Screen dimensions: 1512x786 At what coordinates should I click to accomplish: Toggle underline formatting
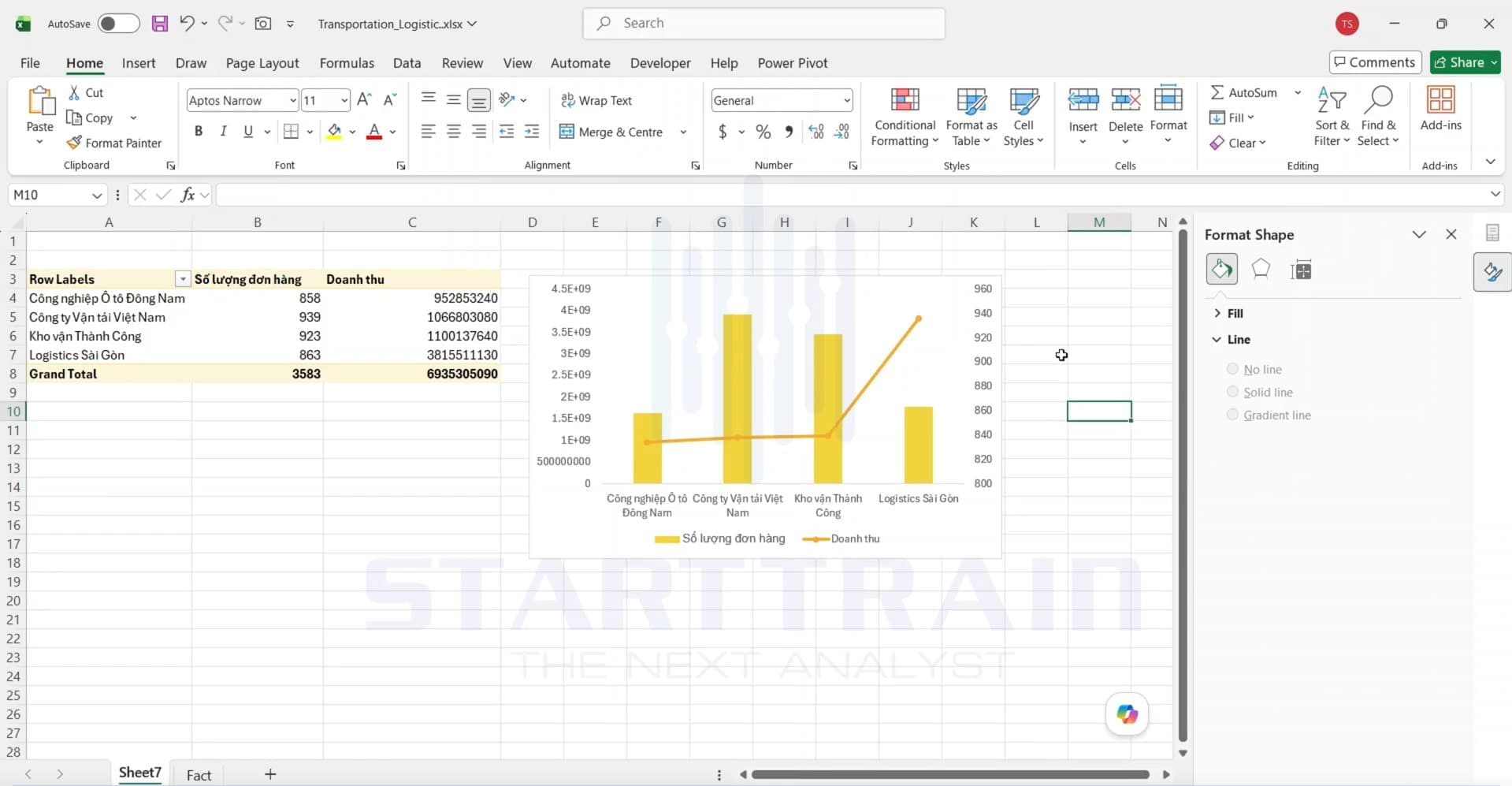[248, 132]
